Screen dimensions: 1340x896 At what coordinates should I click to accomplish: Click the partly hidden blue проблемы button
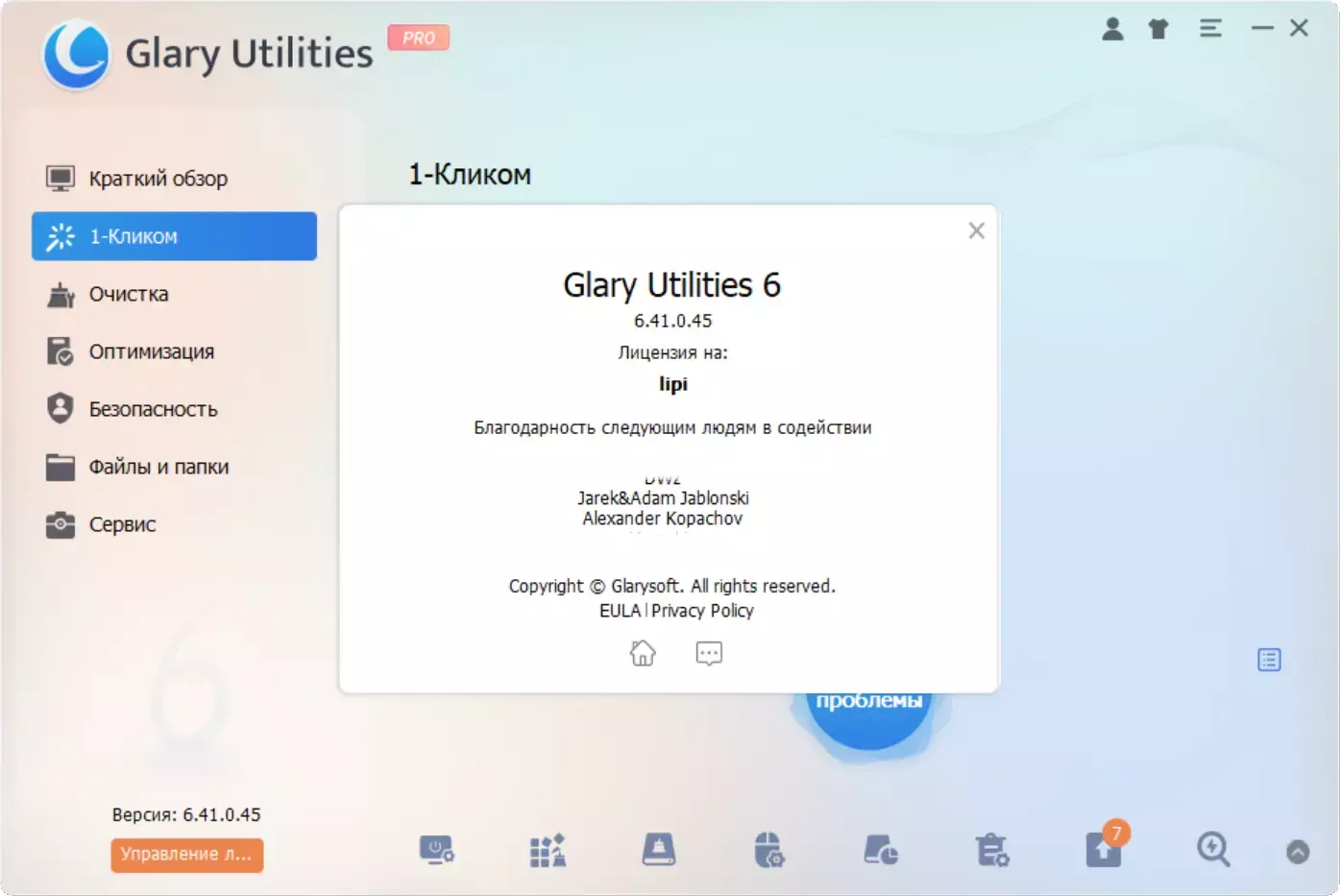click(x=869, y=718)
